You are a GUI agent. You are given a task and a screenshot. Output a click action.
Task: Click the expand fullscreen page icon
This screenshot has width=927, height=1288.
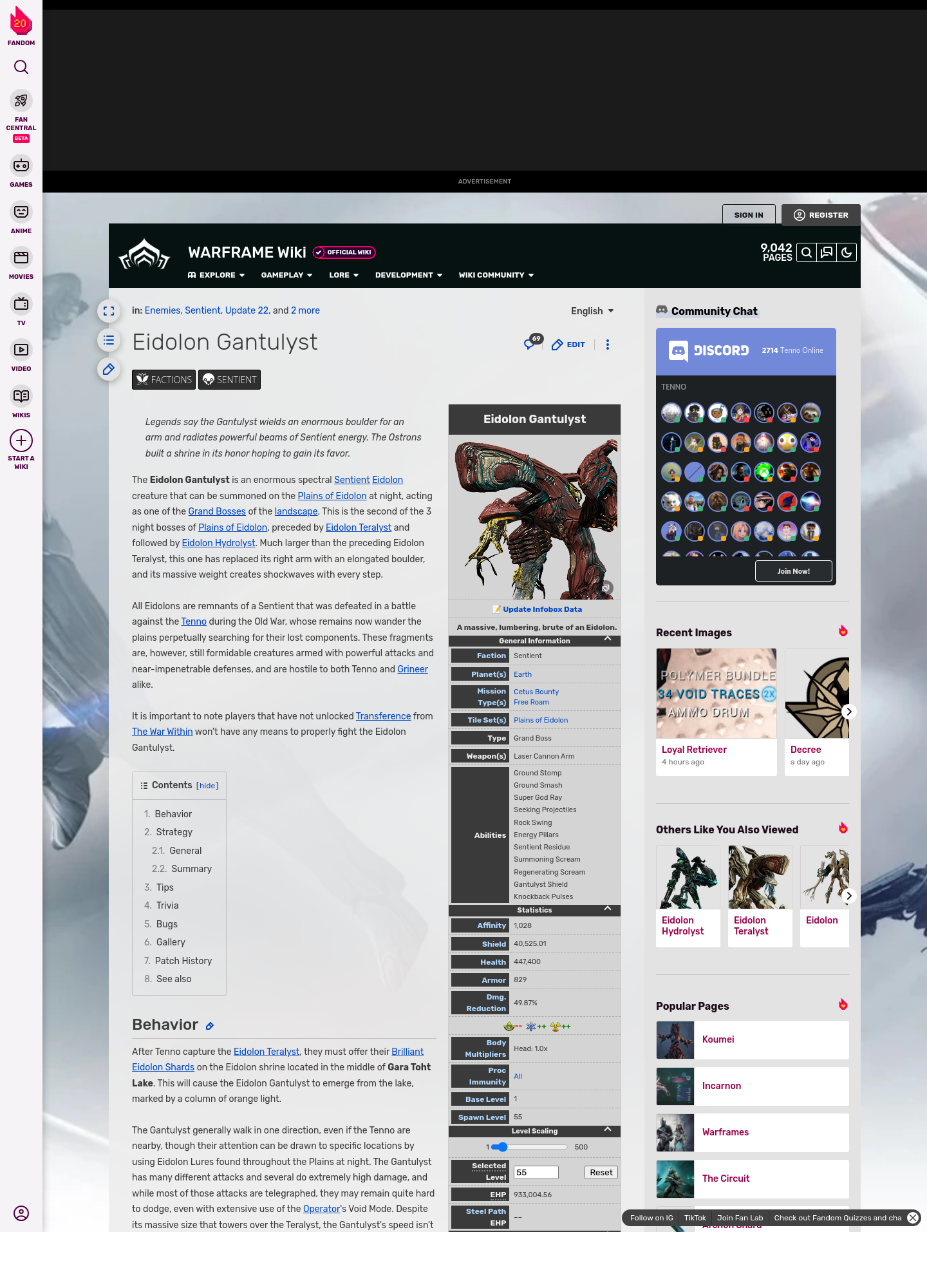tap(109, 312)
